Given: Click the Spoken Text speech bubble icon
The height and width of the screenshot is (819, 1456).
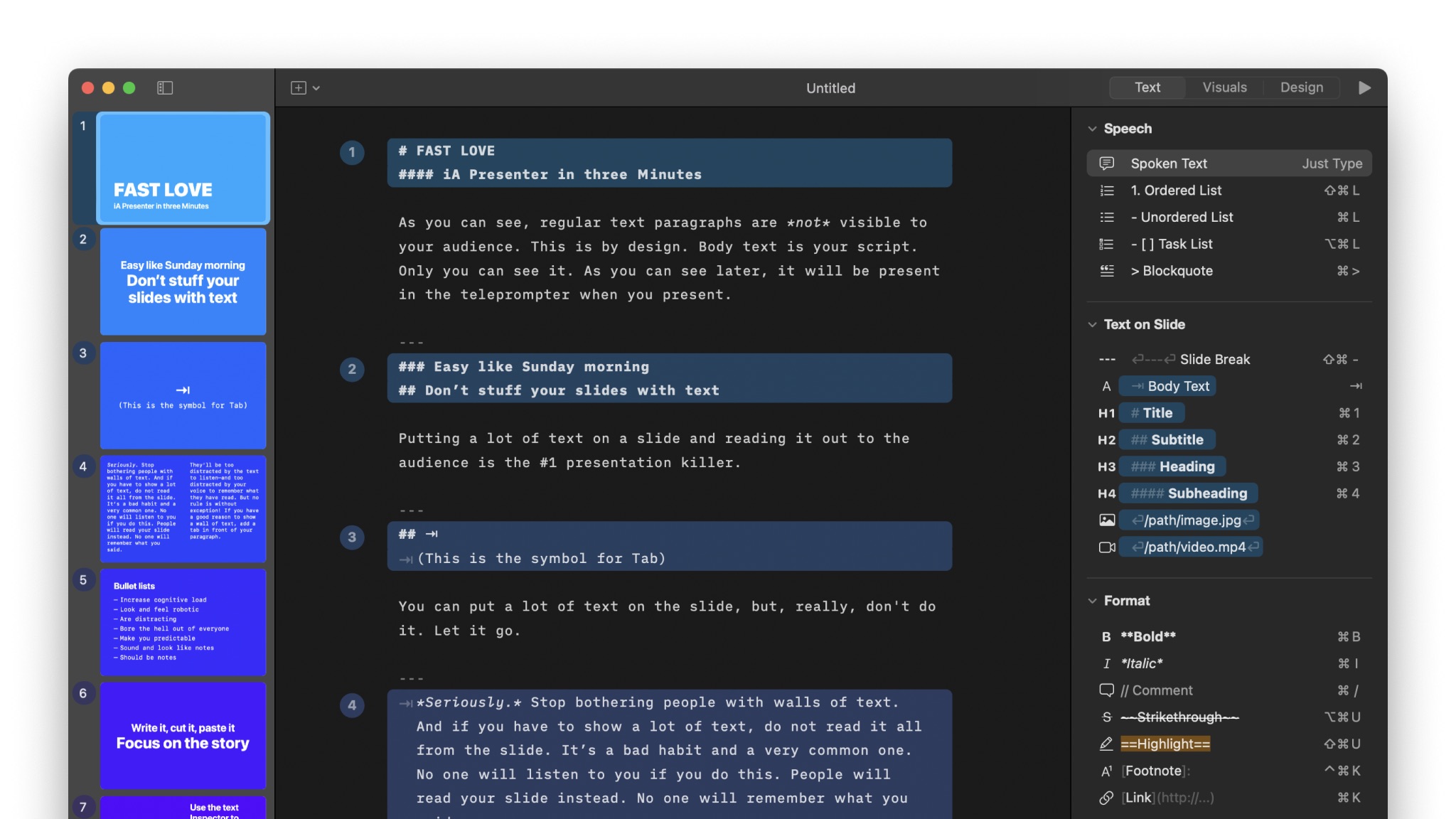Looking at the screenshot, I should coord(1106,164).
